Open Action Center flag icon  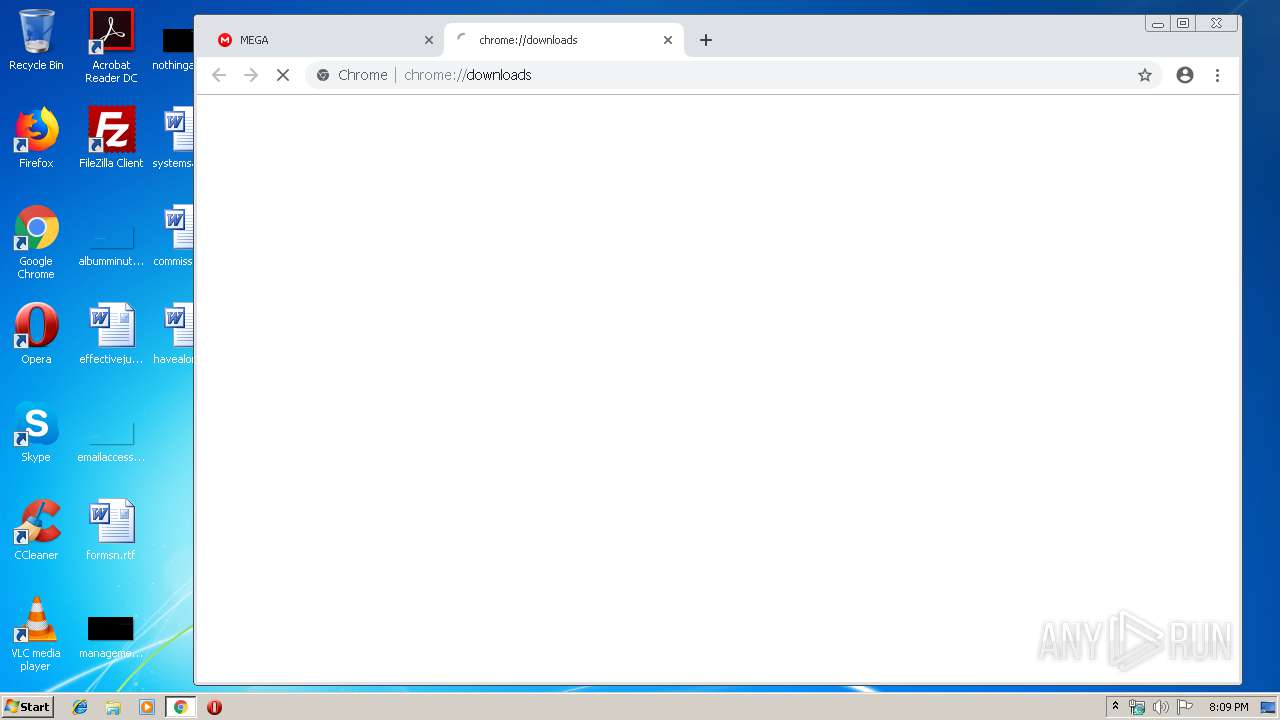(x=1184, y=707)
